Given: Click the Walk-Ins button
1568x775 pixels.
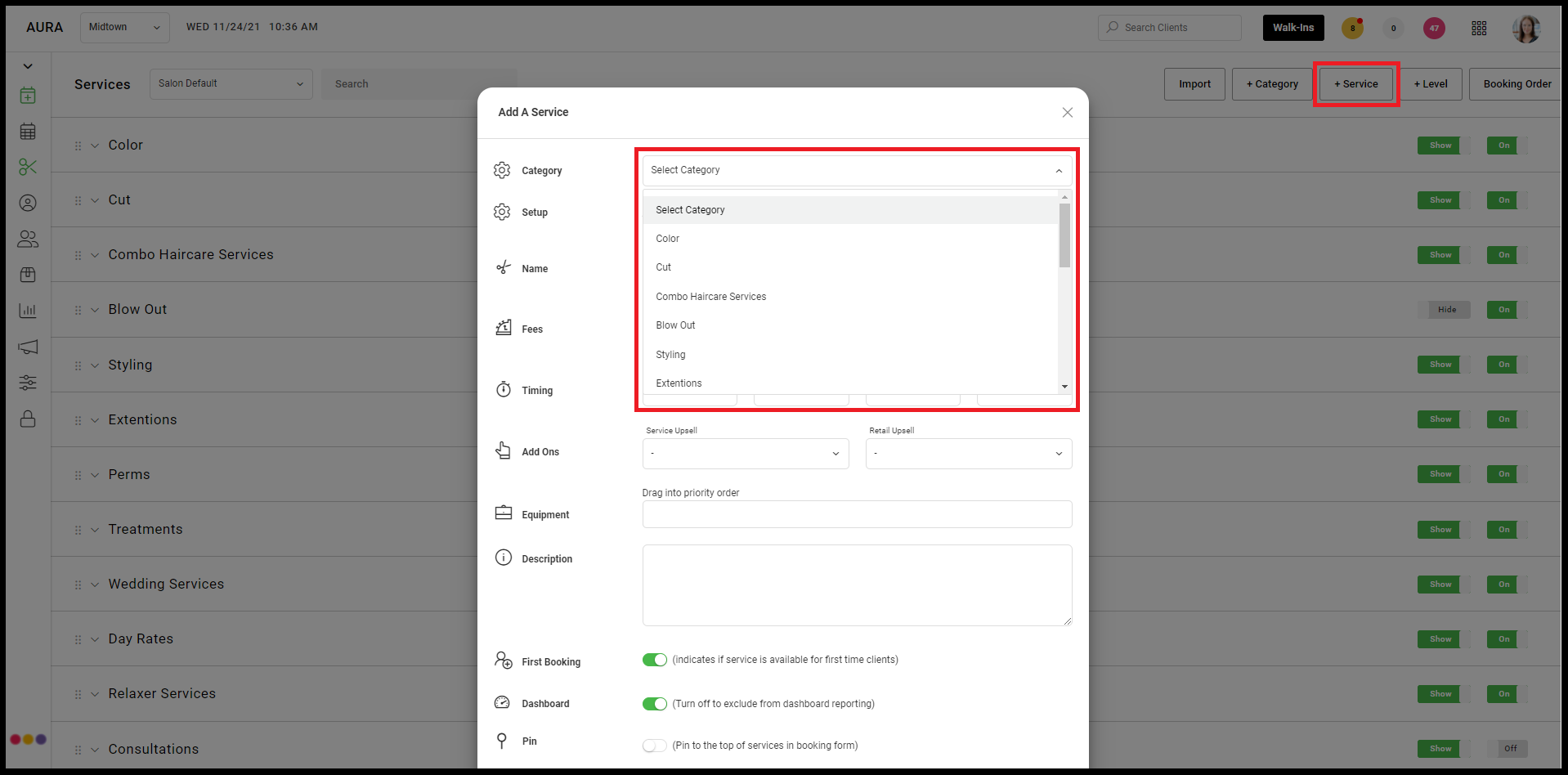Looking at the screenshot, I should tap(1293, 28).
